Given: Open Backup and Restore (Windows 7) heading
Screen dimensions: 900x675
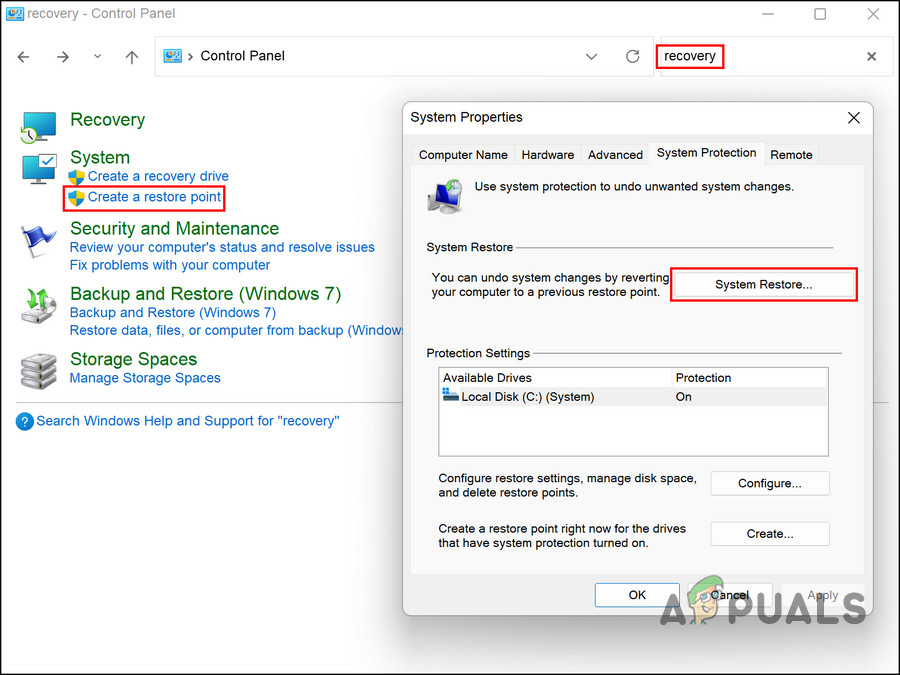Looking at the screenshot, I should tap(205, 294).
